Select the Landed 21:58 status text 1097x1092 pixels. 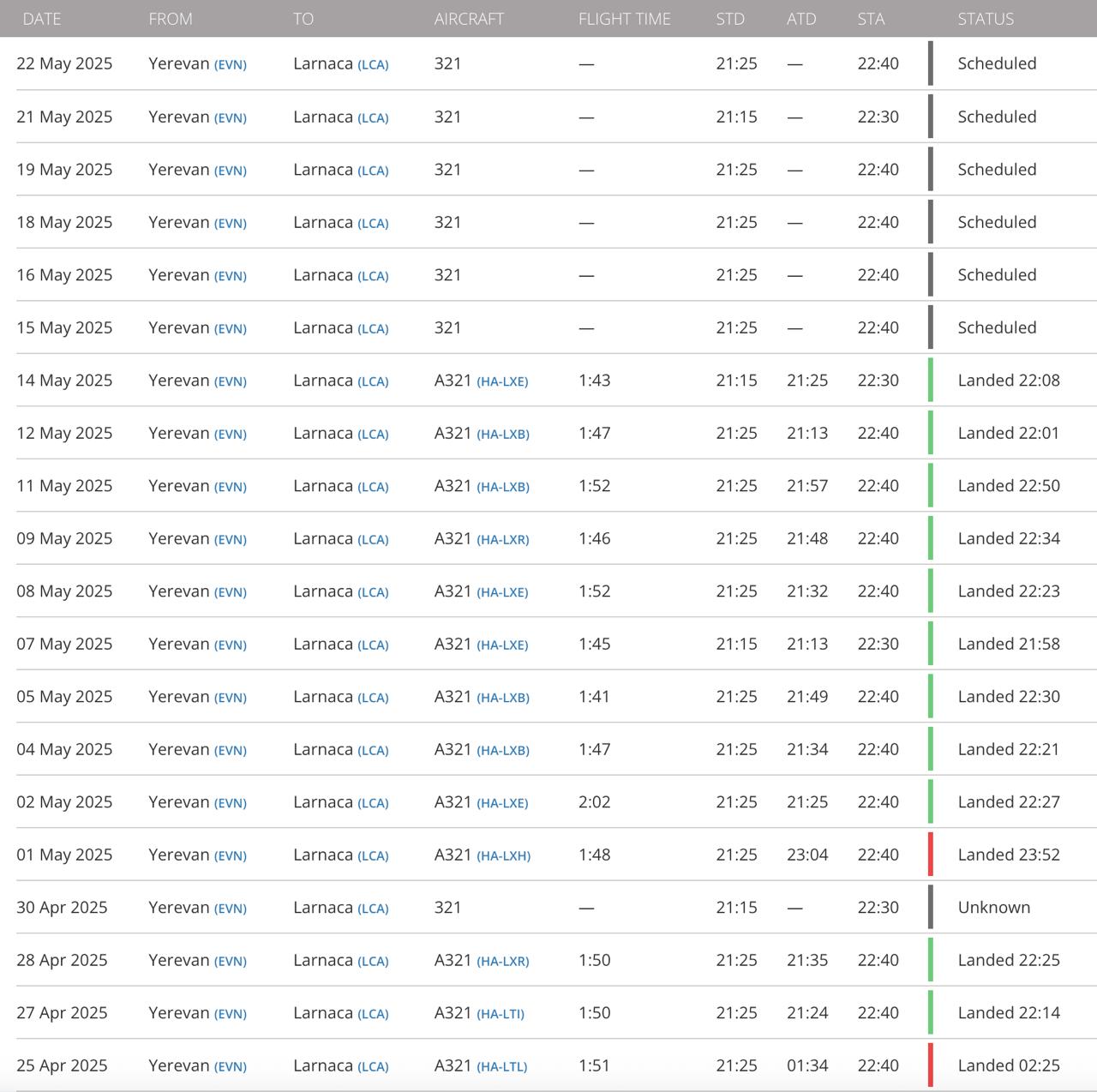coord(1009,644)
